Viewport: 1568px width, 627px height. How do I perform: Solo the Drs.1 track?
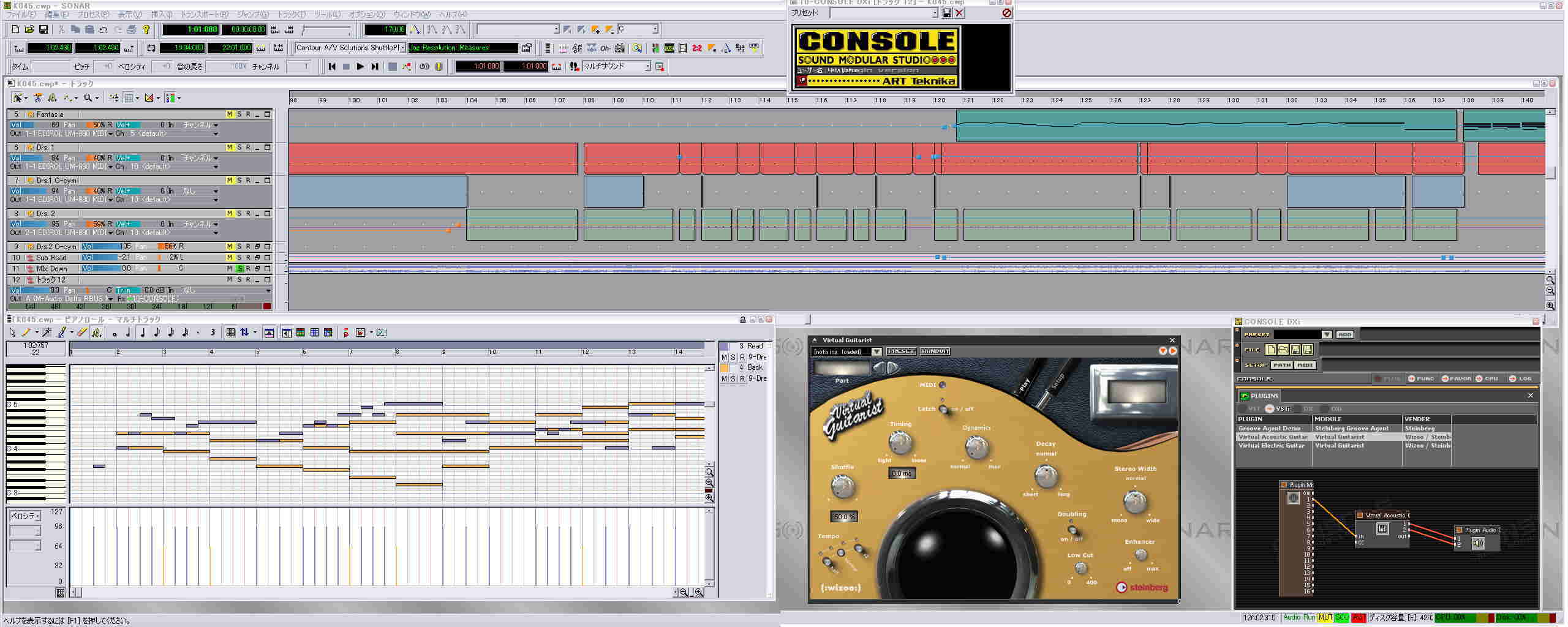(x=239, y=148)
